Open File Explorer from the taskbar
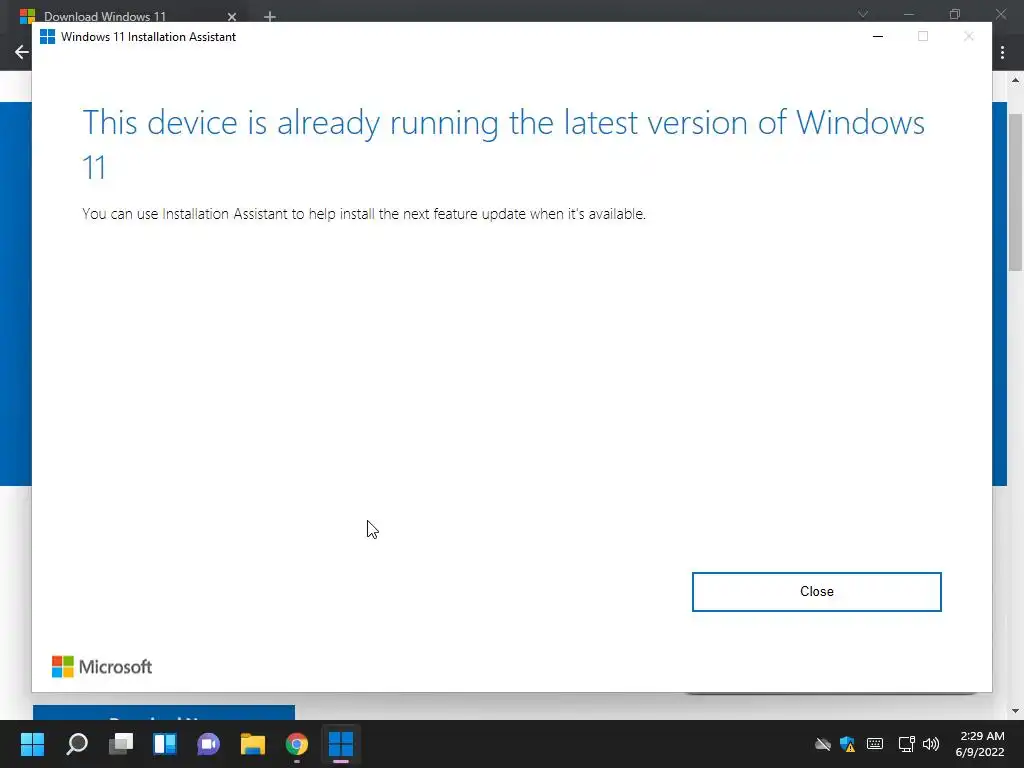The image size is (1024, 768). [253, 743]
